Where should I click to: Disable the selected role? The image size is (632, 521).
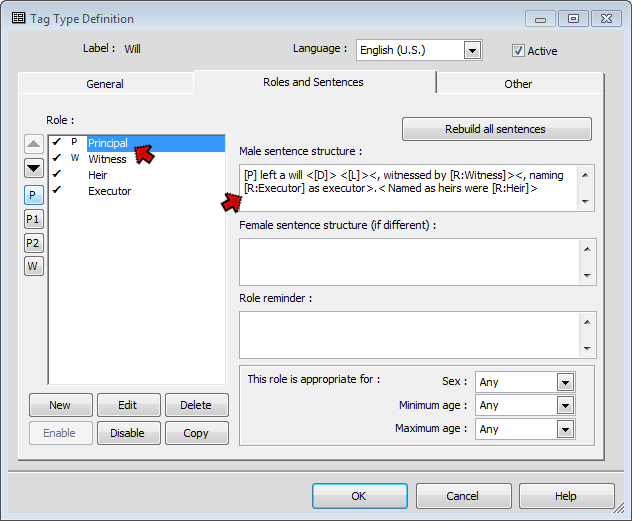coord(129,433)
